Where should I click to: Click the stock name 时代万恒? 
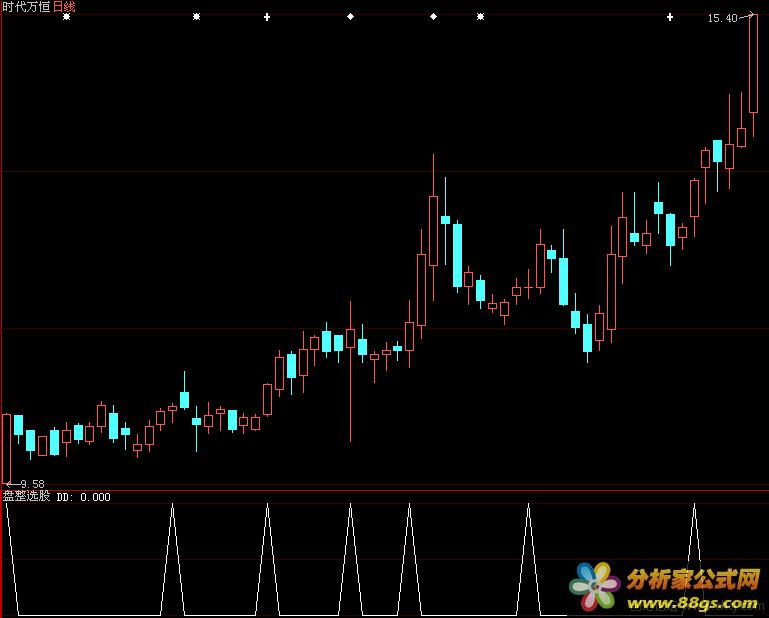coord(26,6)
